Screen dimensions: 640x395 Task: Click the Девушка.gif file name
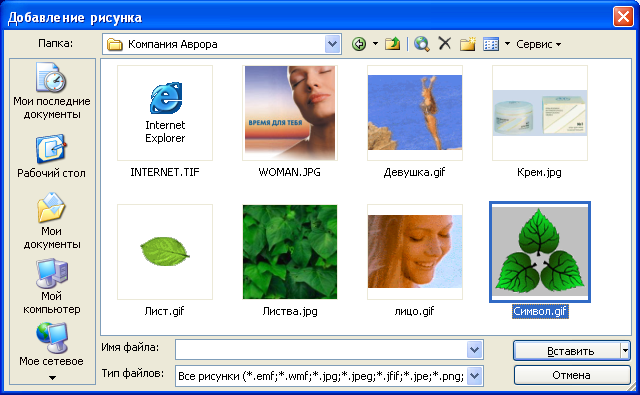click(414, 172)
